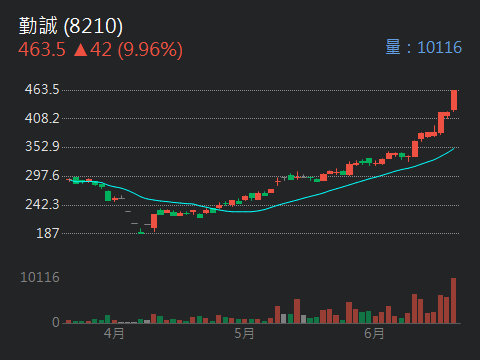Screen dimensions: 480x360
Task: Click the 0 volume axis label
Action: (x=56, y=322)
